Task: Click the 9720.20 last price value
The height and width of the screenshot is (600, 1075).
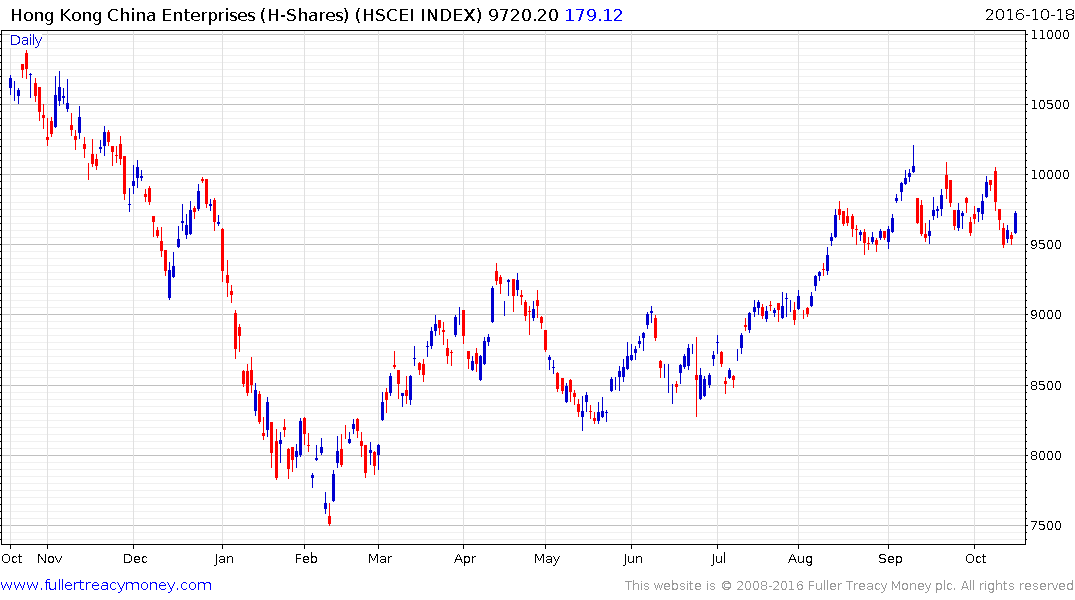Action: (x=523, y=15)
